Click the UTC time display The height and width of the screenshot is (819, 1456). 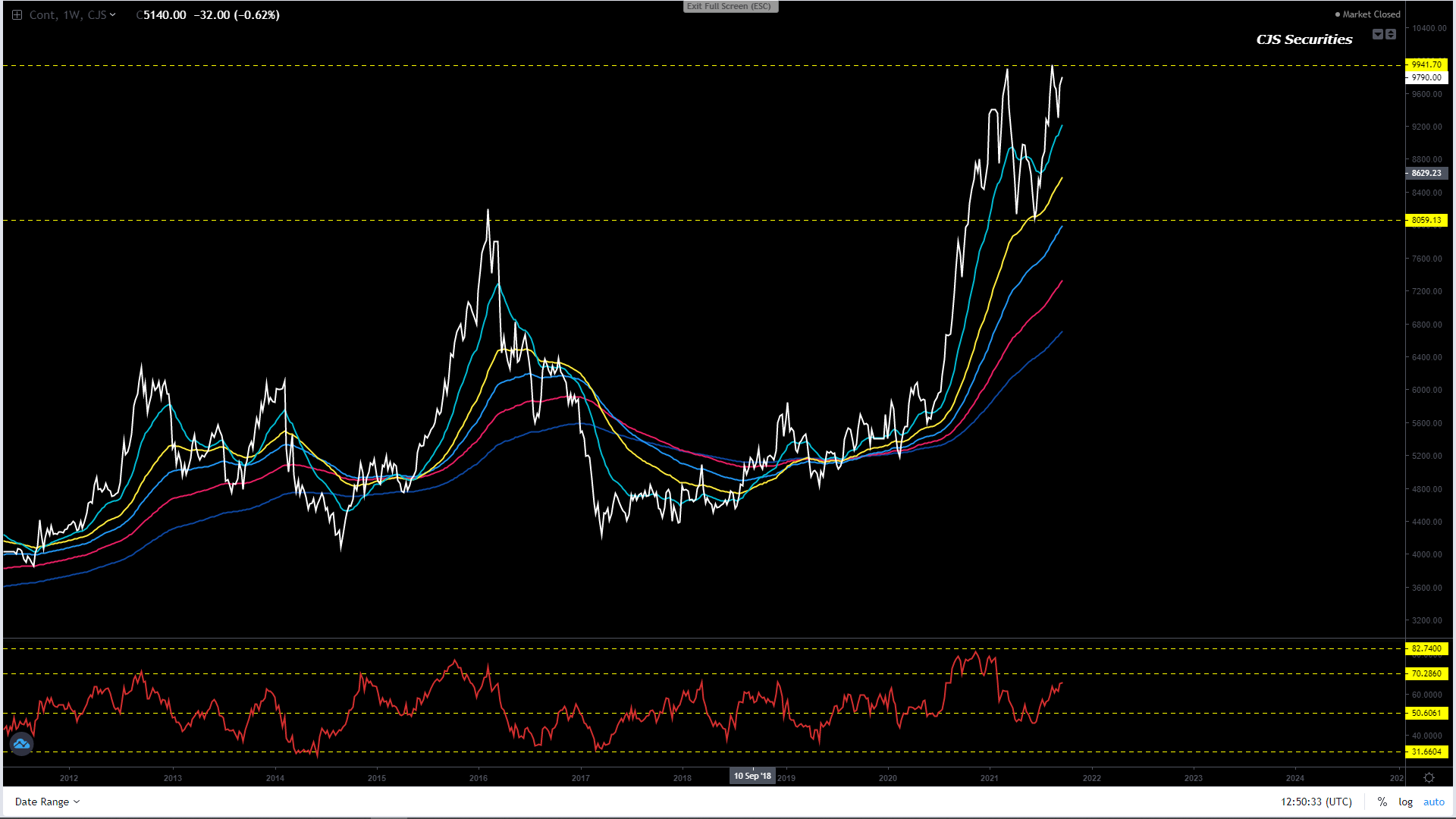(1316, 802)
